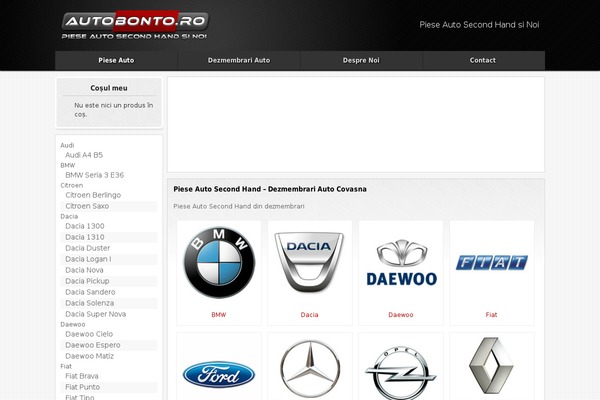This screenshot has height=400, width=600.
Task: Click the 'Nu este nici un produs' cart message
Action: point(114,110)
